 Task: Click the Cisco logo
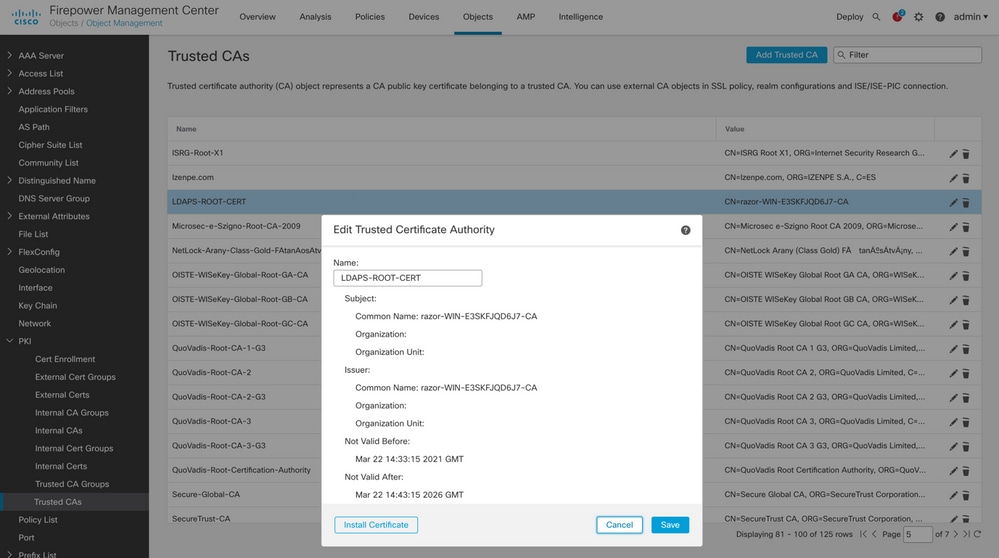(26, 17)
